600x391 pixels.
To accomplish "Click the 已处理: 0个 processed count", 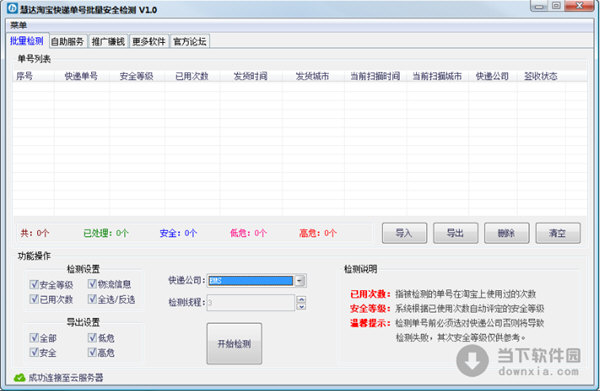I will 106,233.
